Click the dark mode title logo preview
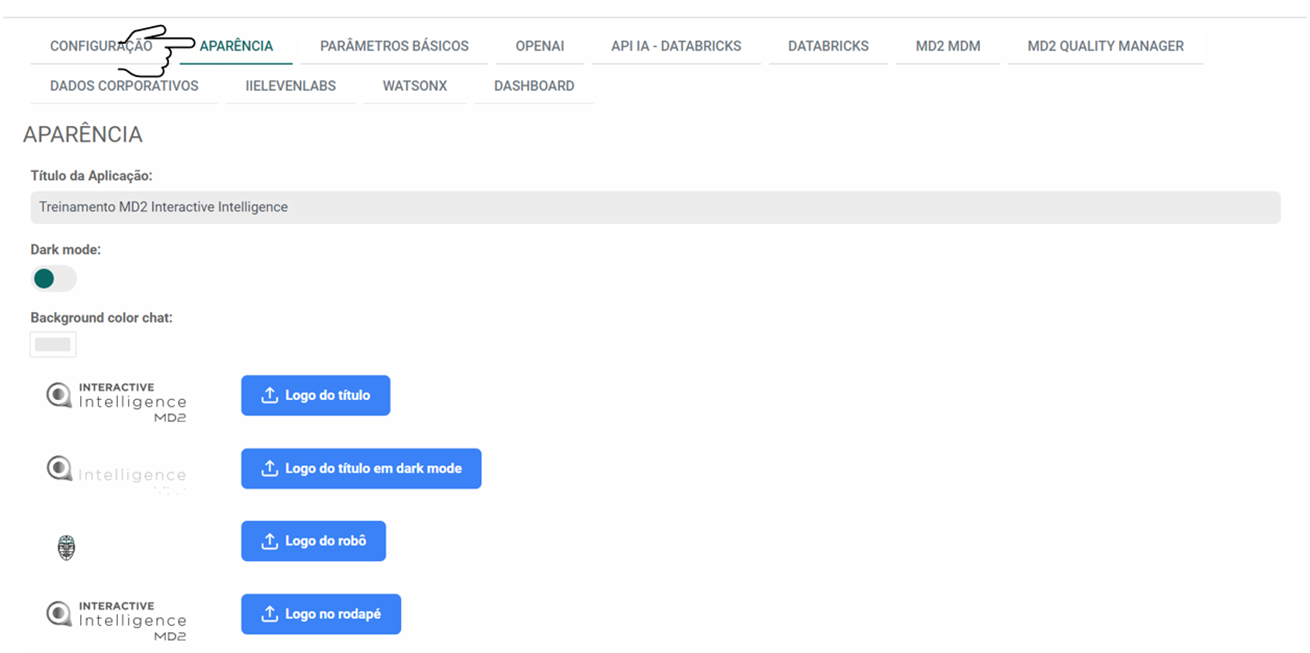 tap(116, 472)
